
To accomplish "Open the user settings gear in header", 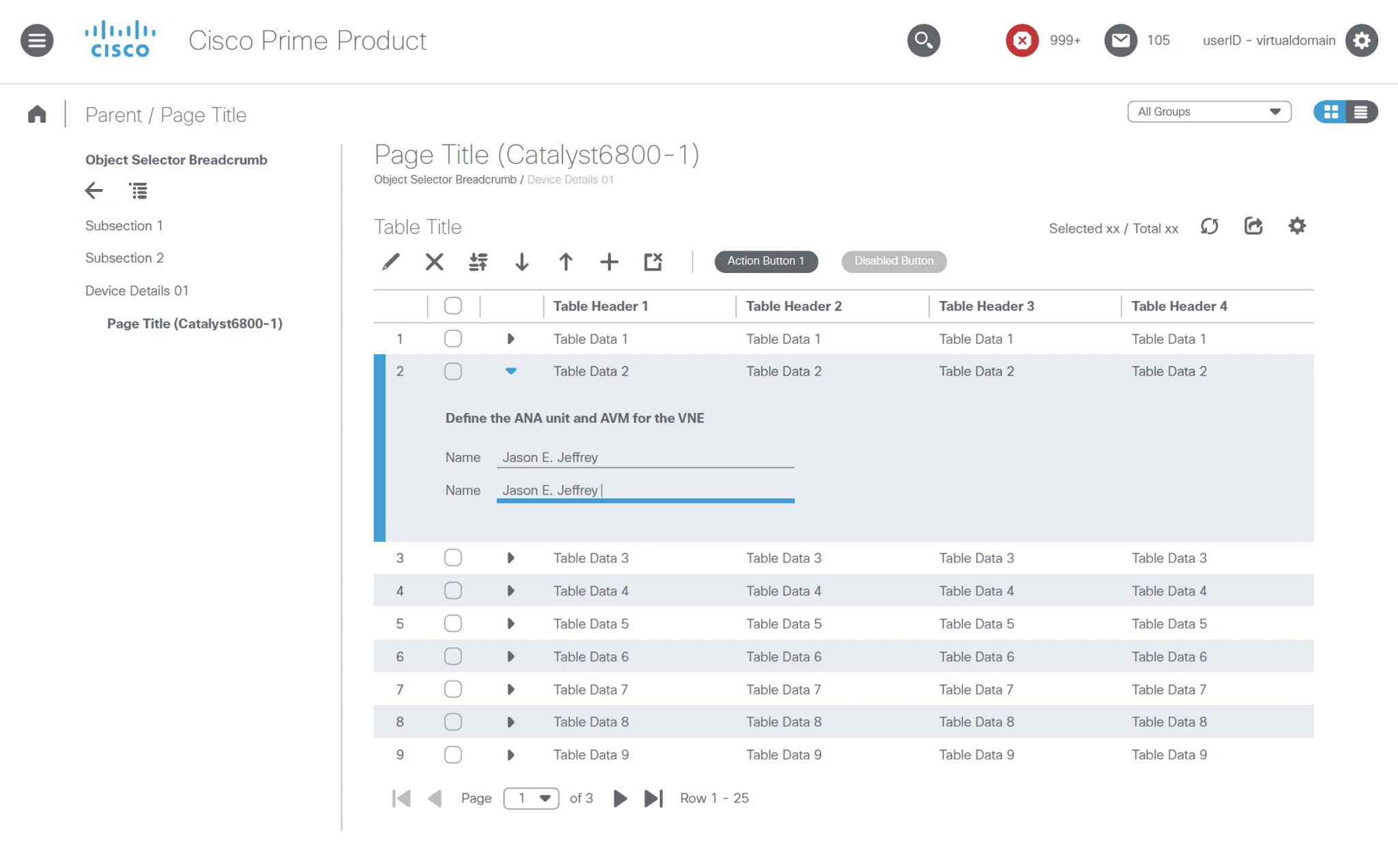I will (1361, 40).
